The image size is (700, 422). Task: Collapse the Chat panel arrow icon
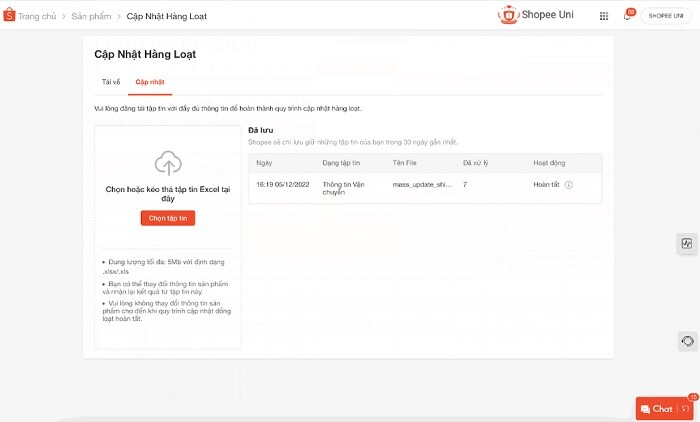point(685,409)
